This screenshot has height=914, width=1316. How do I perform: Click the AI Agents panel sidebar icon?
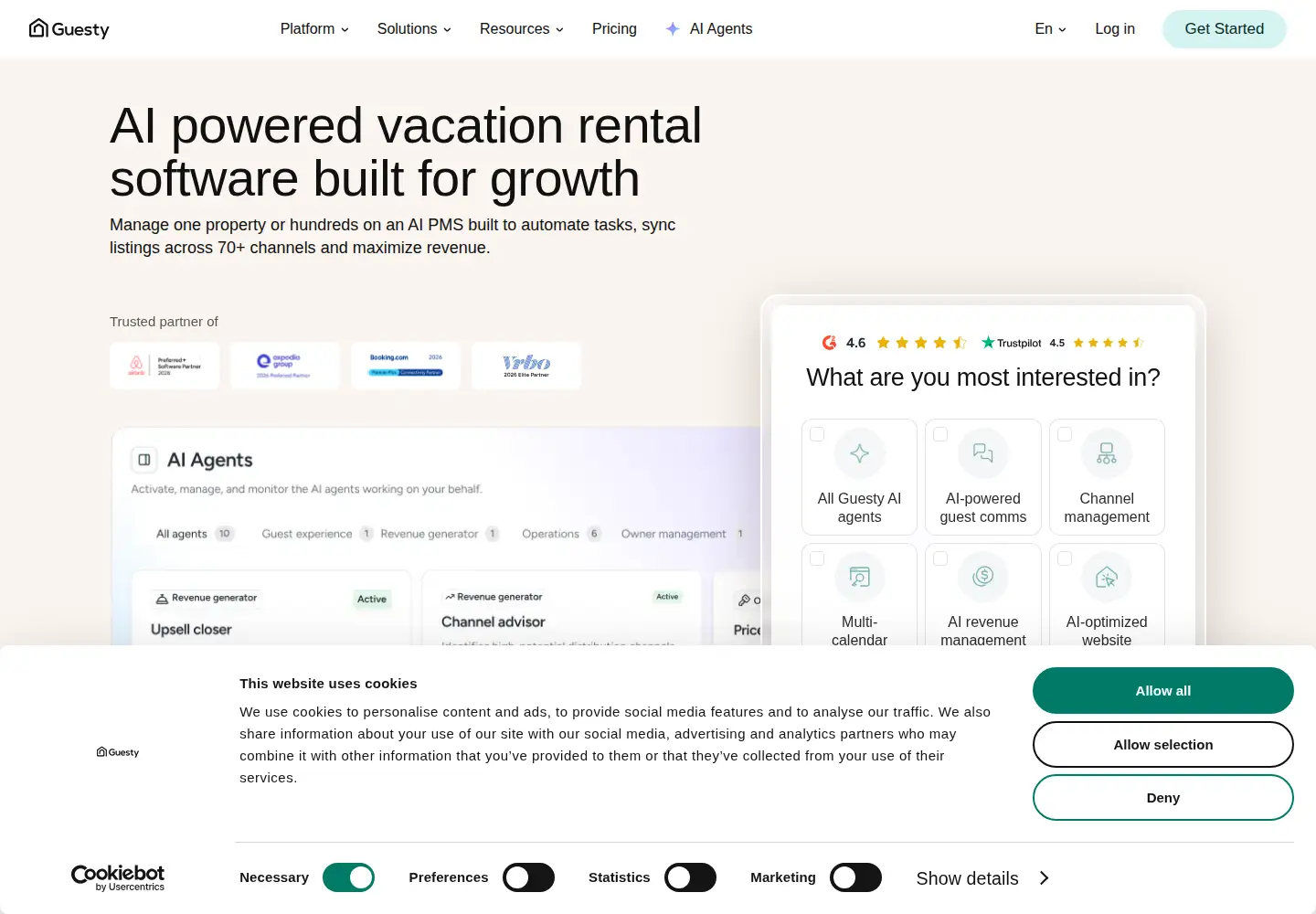click(x=144, y=460)
